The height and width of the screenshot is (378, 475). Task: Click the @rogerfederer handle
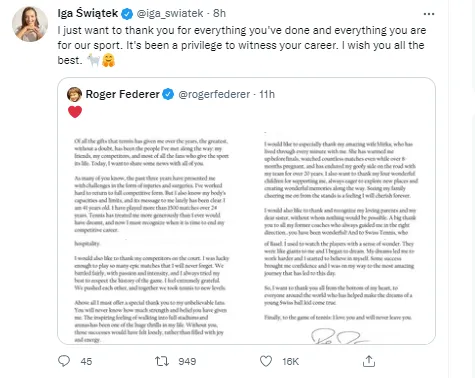pyautogui.click(x=214, y=94)
